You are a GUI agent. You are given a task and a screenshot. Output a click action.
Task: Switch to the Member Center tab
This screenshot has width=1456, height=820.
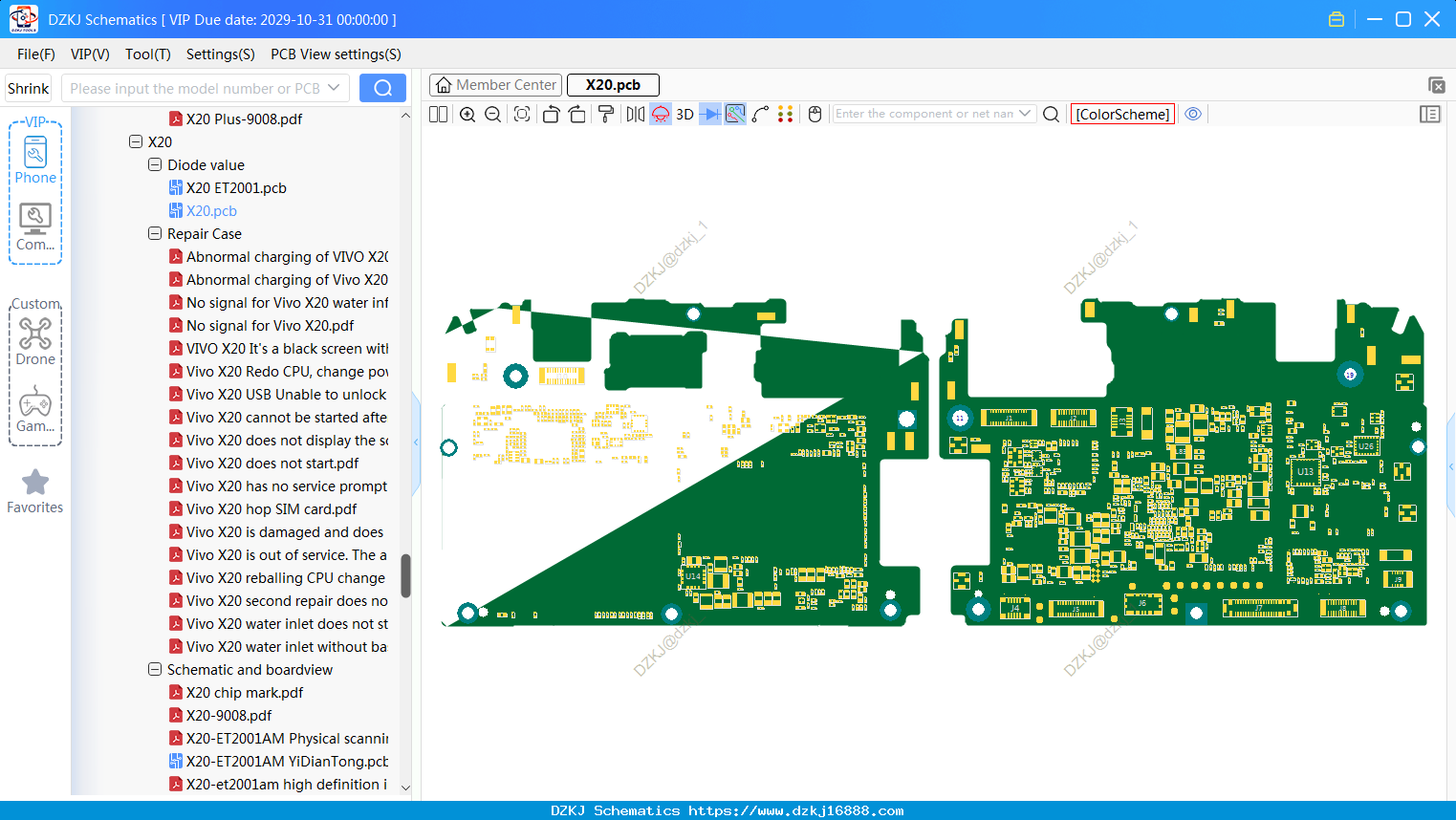pos(496,85)
